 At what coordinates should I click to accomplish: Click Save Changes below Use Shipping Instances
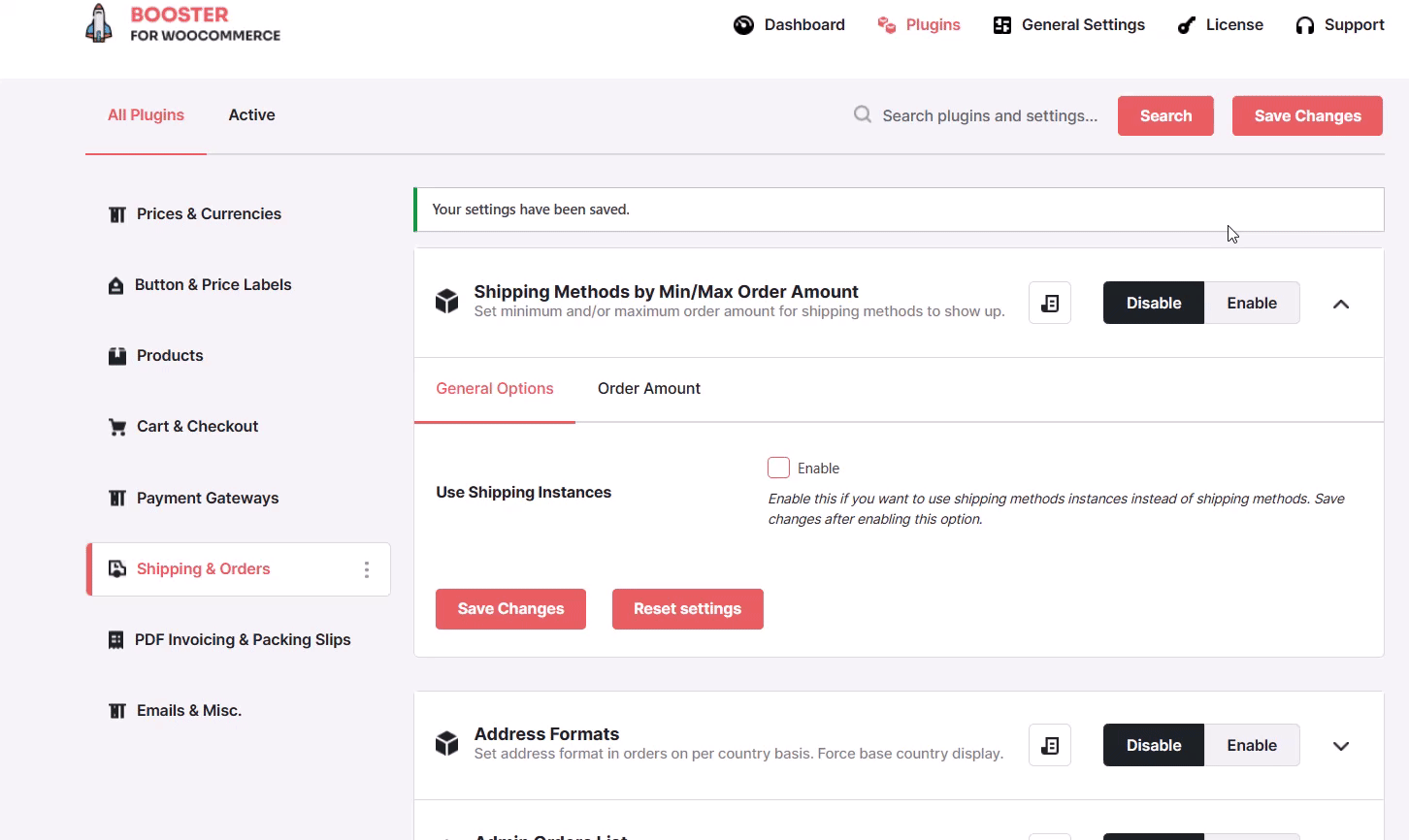point(510,609)
